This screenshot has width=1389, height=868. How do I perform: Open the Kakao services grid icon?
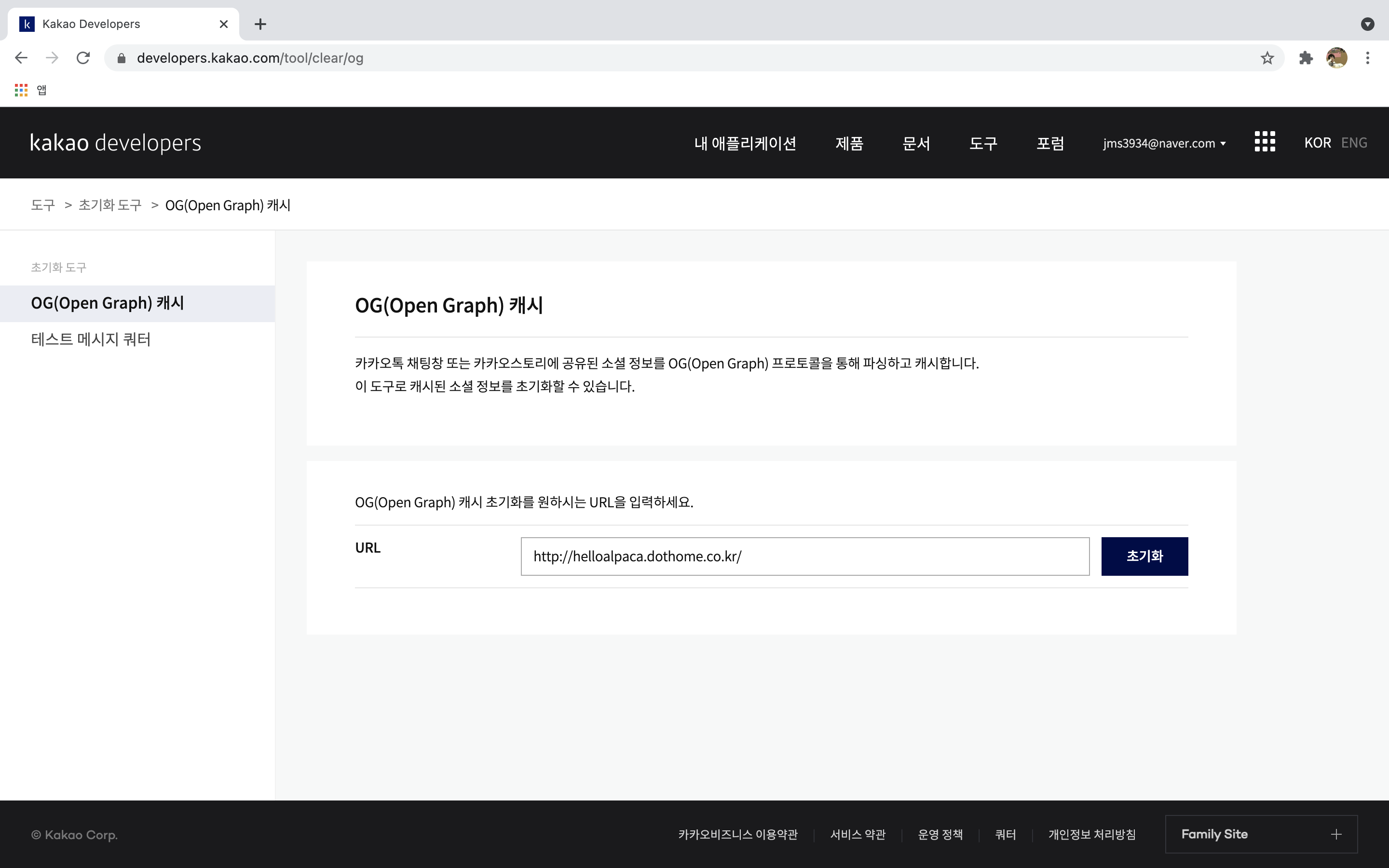click(1265, 142)
